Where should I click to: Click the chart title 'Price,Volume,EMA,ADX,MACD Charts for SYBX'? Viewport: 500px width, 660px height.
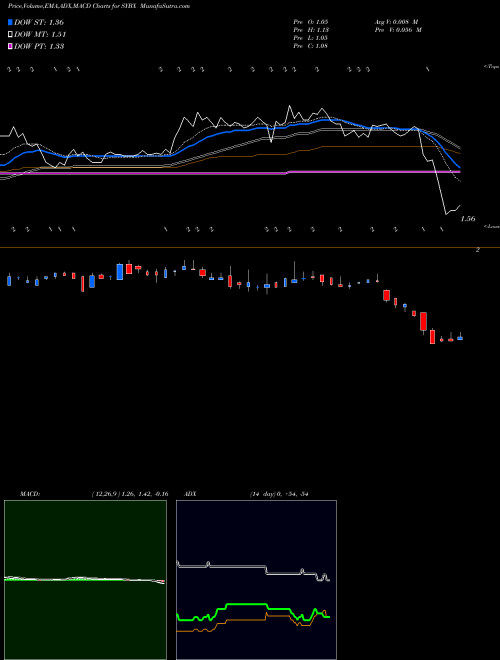pyautogui.click(x=74, y=6)
